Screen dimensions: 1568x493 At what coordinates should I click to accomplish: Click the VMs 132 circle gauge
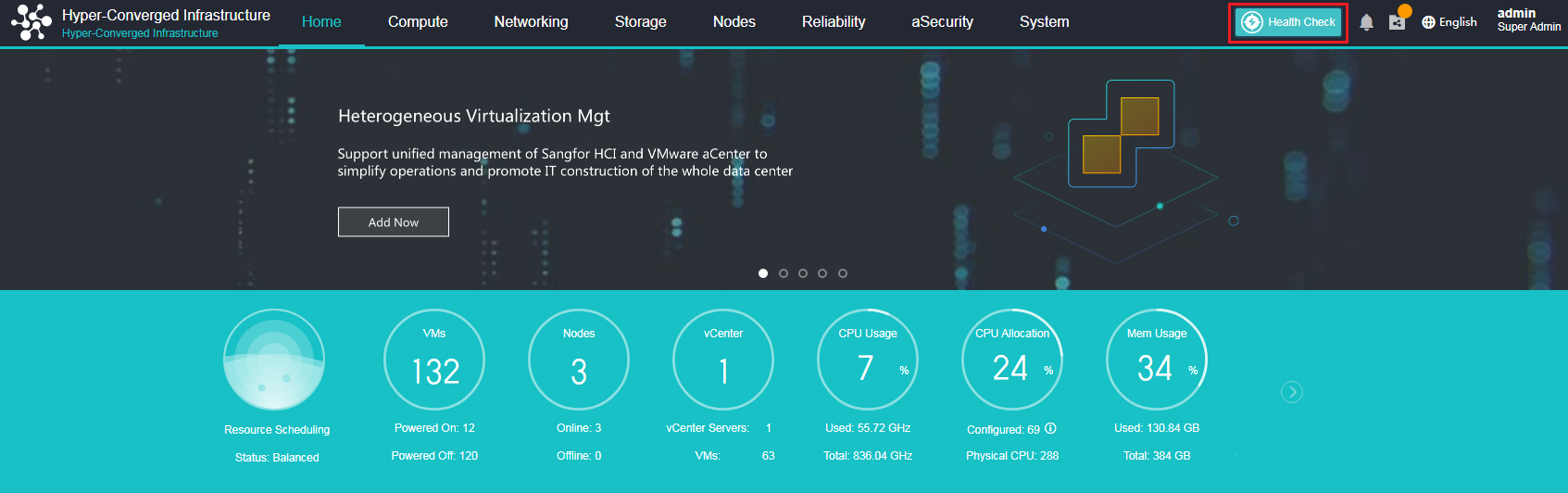(434, 360)
